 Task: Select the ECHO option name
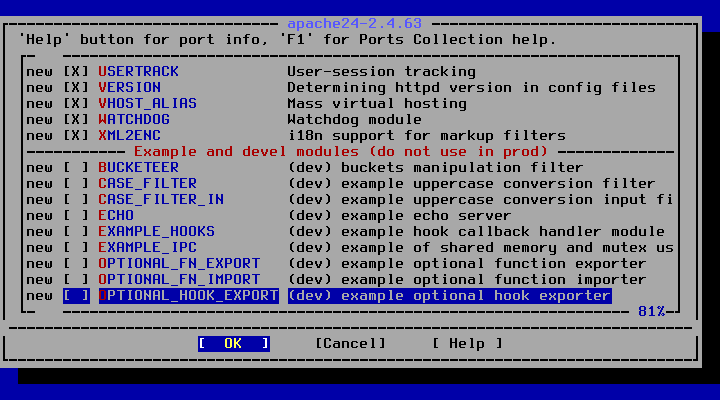click(116, 216)
